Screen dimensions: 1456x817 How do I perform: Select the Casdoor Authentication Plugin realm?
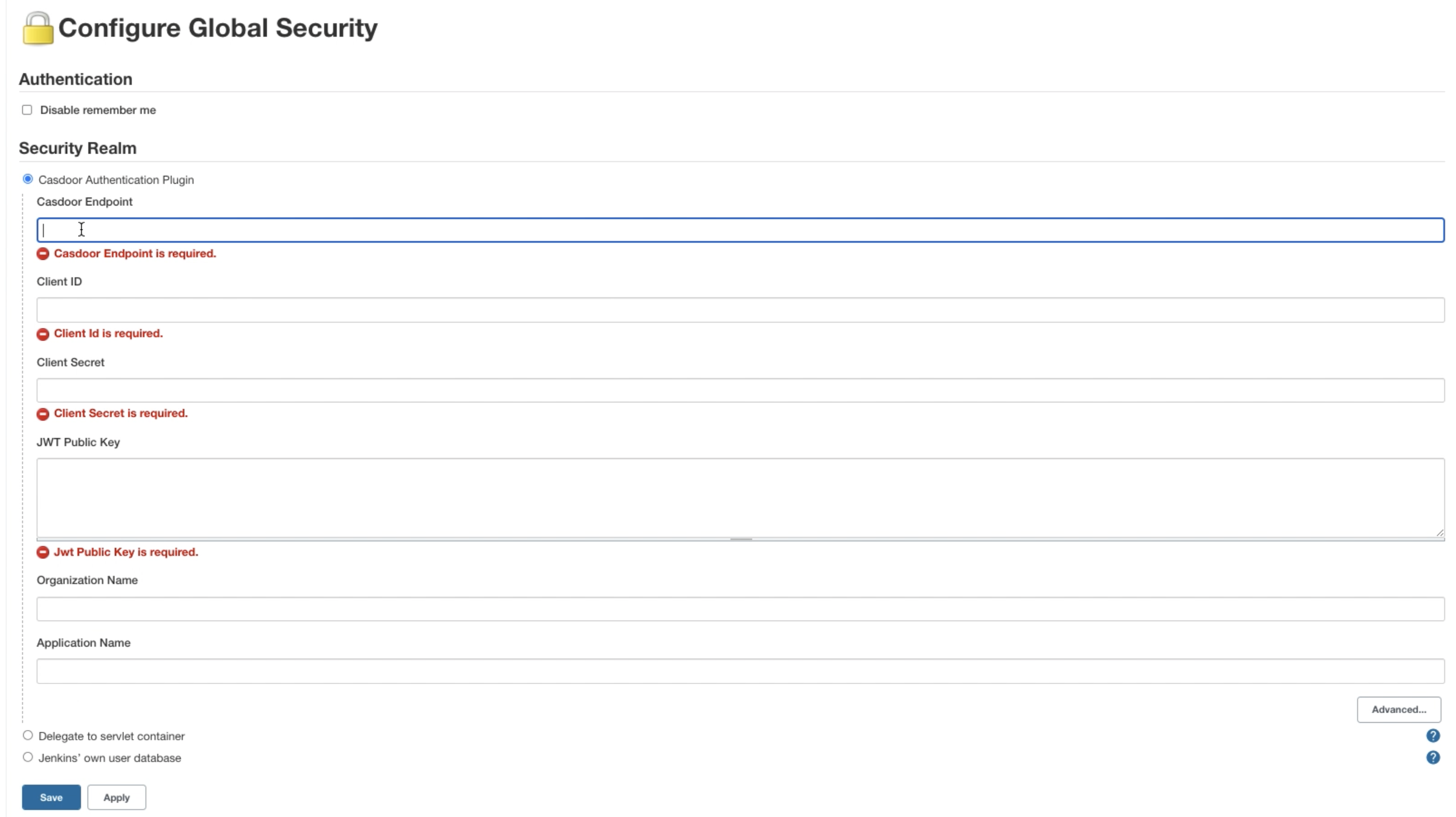[27, 178]
